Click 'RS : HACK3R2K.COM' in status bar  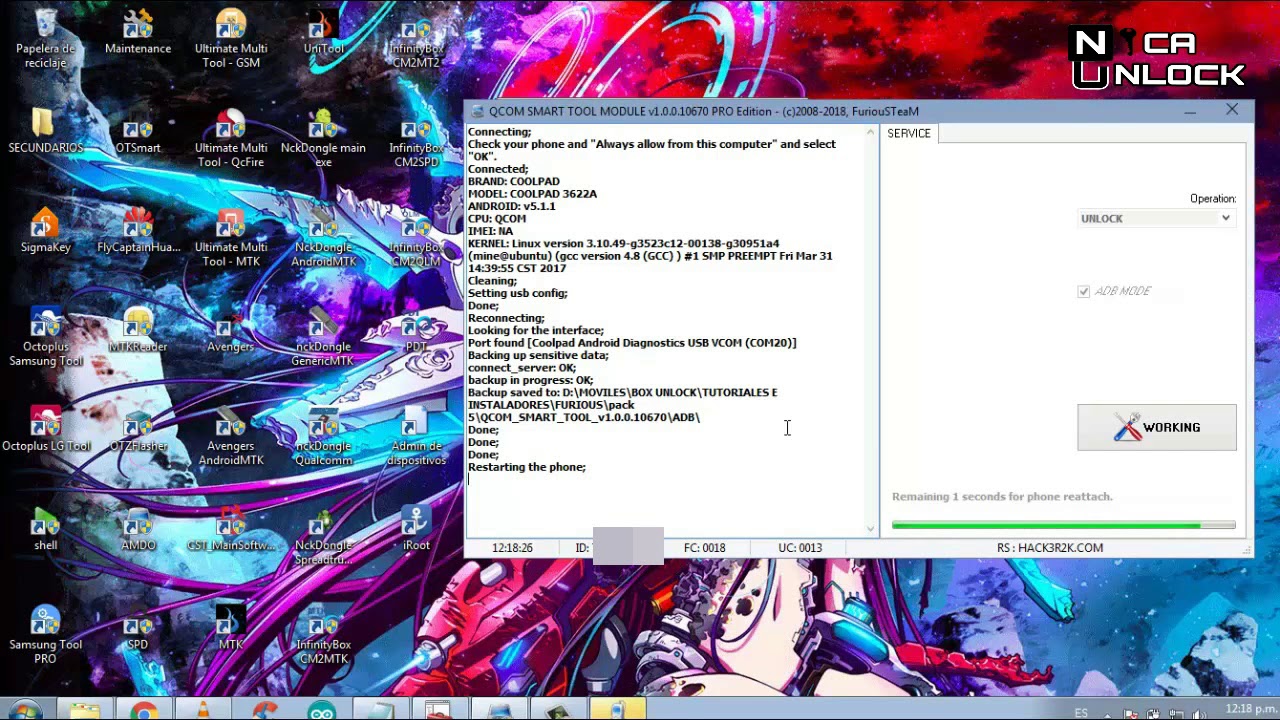1050,548
